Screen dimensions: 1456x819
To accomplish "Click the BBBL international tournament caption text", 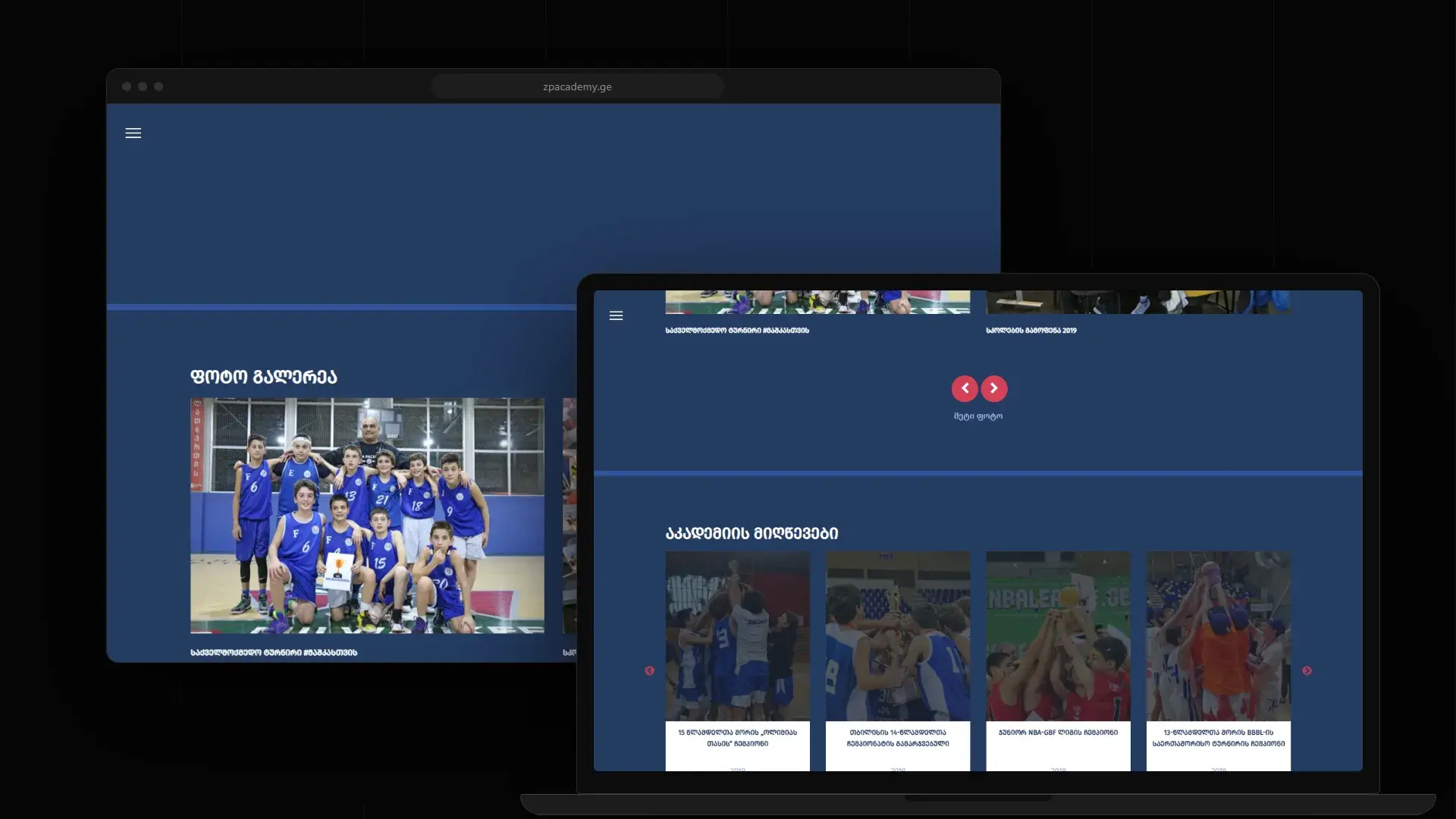I will tap(1219, 738).
